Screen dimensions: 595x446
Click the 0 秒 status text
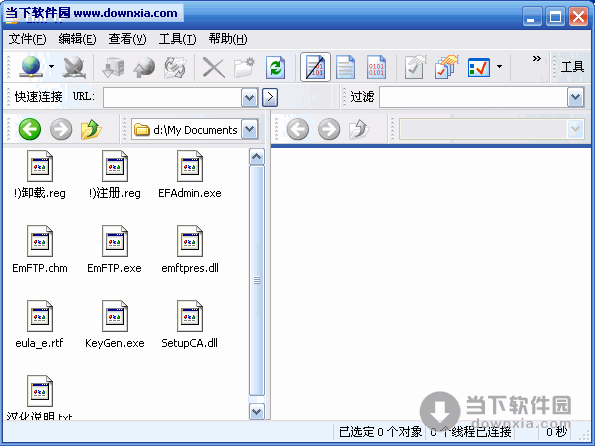coord(556,432)
